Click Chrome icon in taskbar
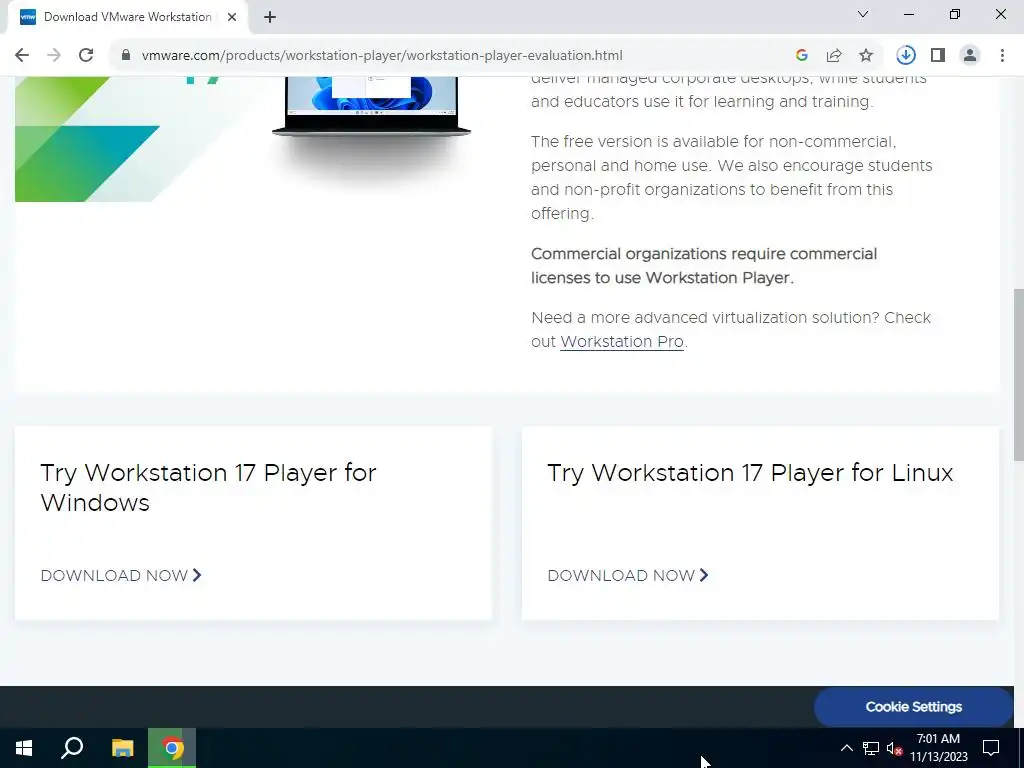Screen dimensions: 1024x768 click(172, 748)
